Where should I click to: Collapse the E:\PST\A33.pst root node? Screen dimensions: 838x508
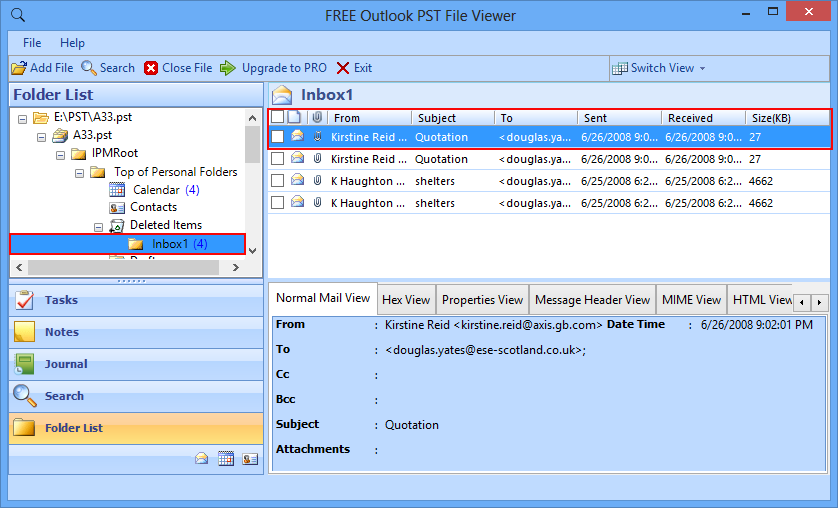pos(22,119)
